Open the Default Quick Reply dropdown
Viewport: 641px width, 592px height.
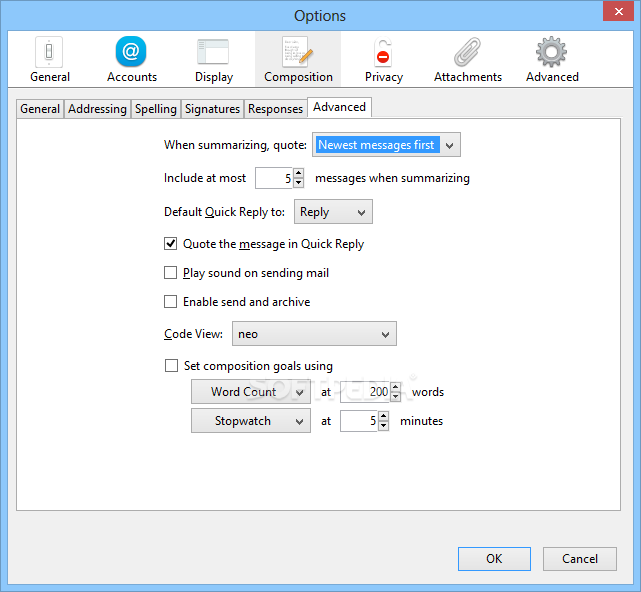pos(333,212)
